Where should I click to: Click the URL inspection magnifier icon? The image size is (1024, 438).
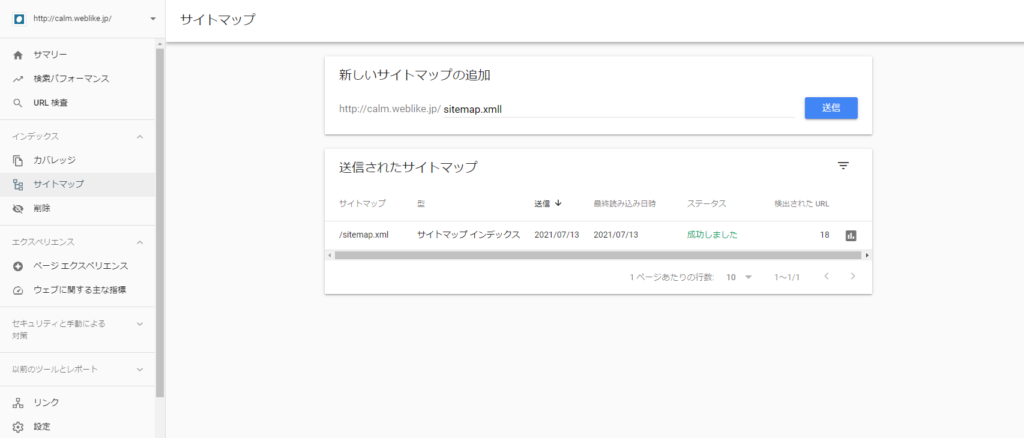pyautogui.click(x=17, y=102)
